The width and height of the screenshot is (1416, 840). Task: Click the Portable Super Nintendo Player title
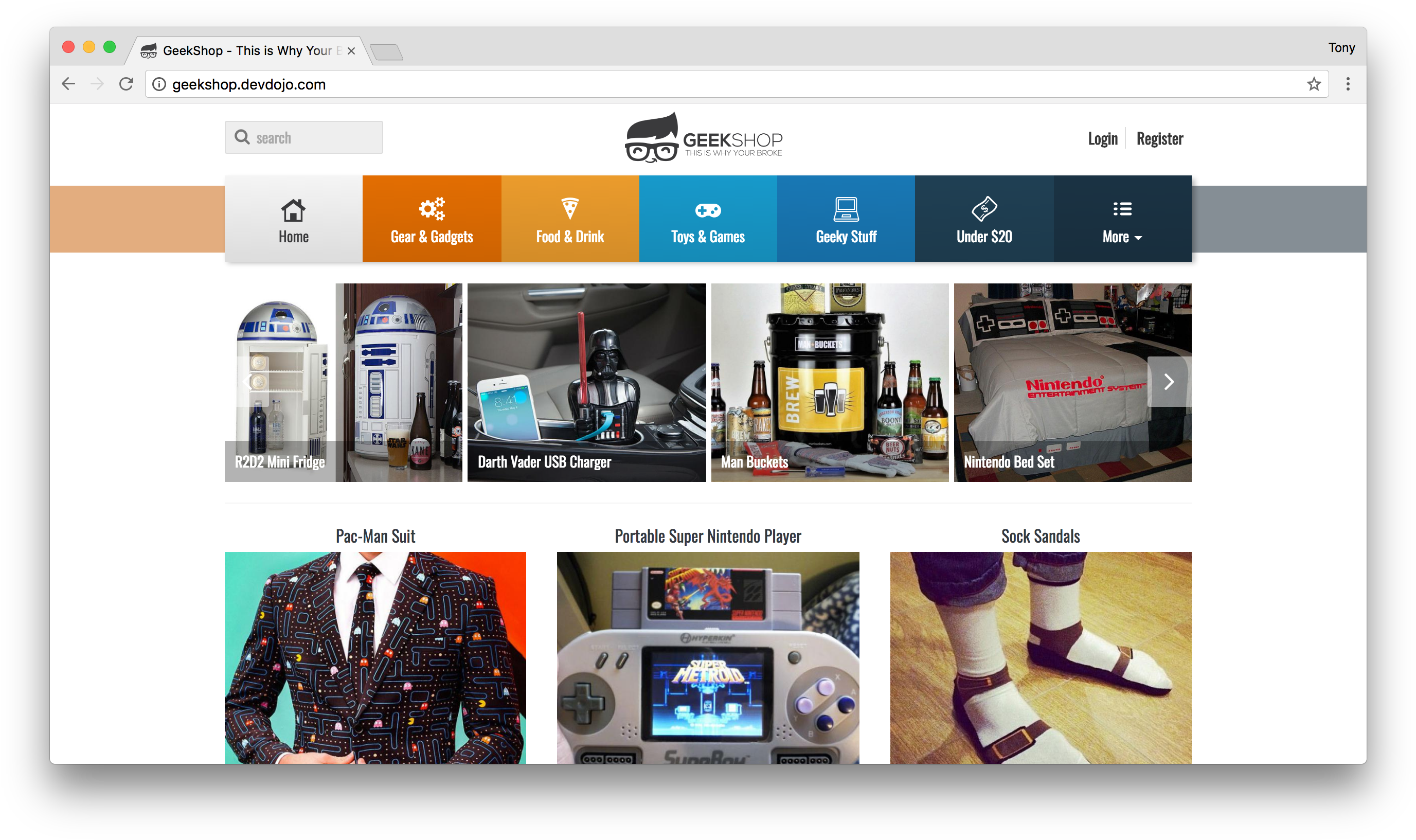[708, 536]
